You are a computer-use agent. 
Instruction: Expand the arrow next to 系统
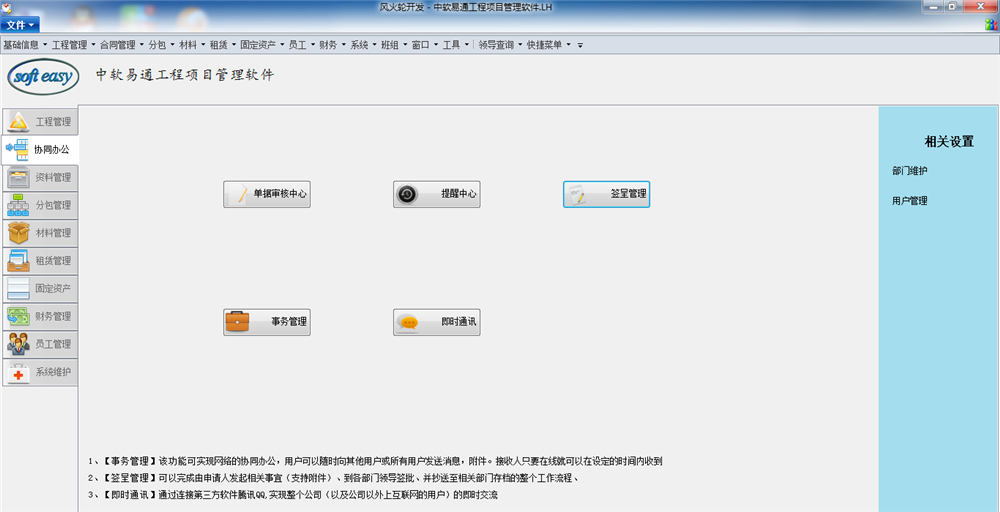(375, 45)
